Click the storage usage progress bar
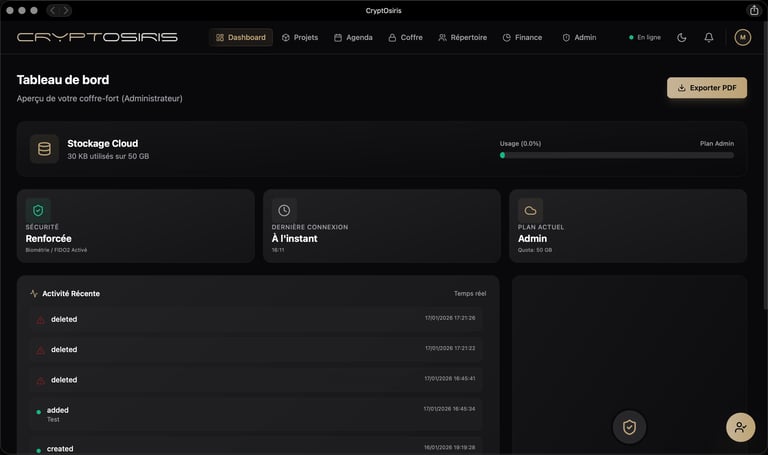The height and width of the screenshot is (455, 768). pyautogui.click(x=617, y=155)
